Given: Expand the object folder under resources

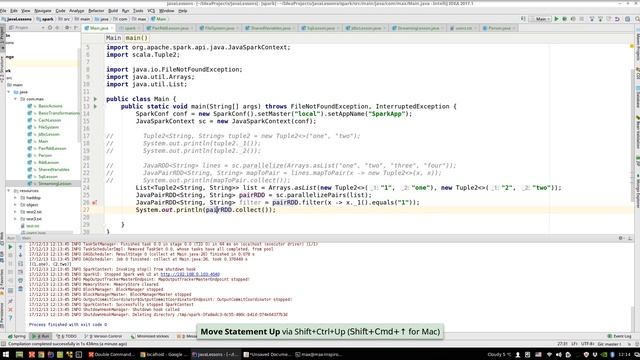Looking at the screenshot, I should point(16,205).
